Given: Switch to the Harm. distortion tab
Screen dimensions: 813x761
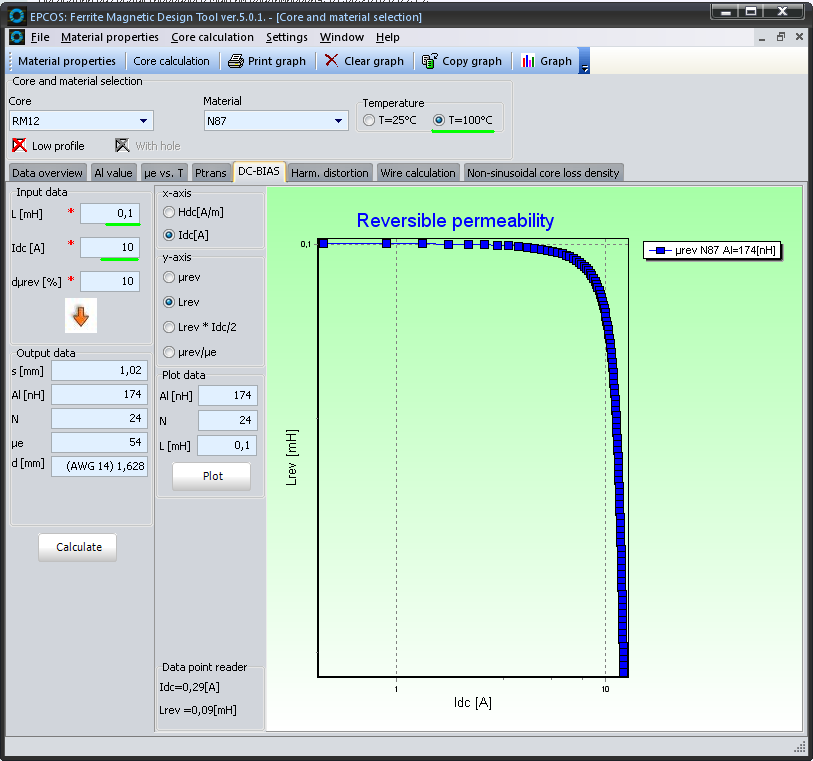Looking at the screenshot, I should pyautogui.click(x=330, y=173).
